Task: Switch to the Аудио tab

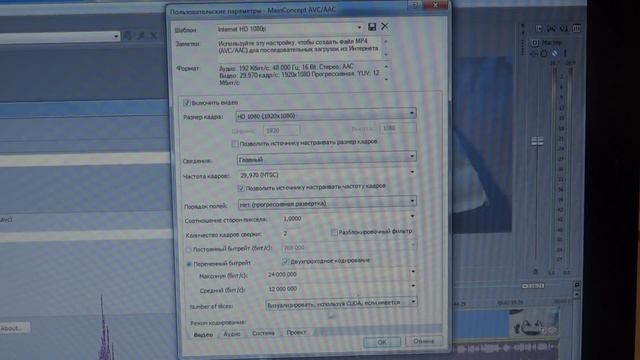Action: point(232,334)
